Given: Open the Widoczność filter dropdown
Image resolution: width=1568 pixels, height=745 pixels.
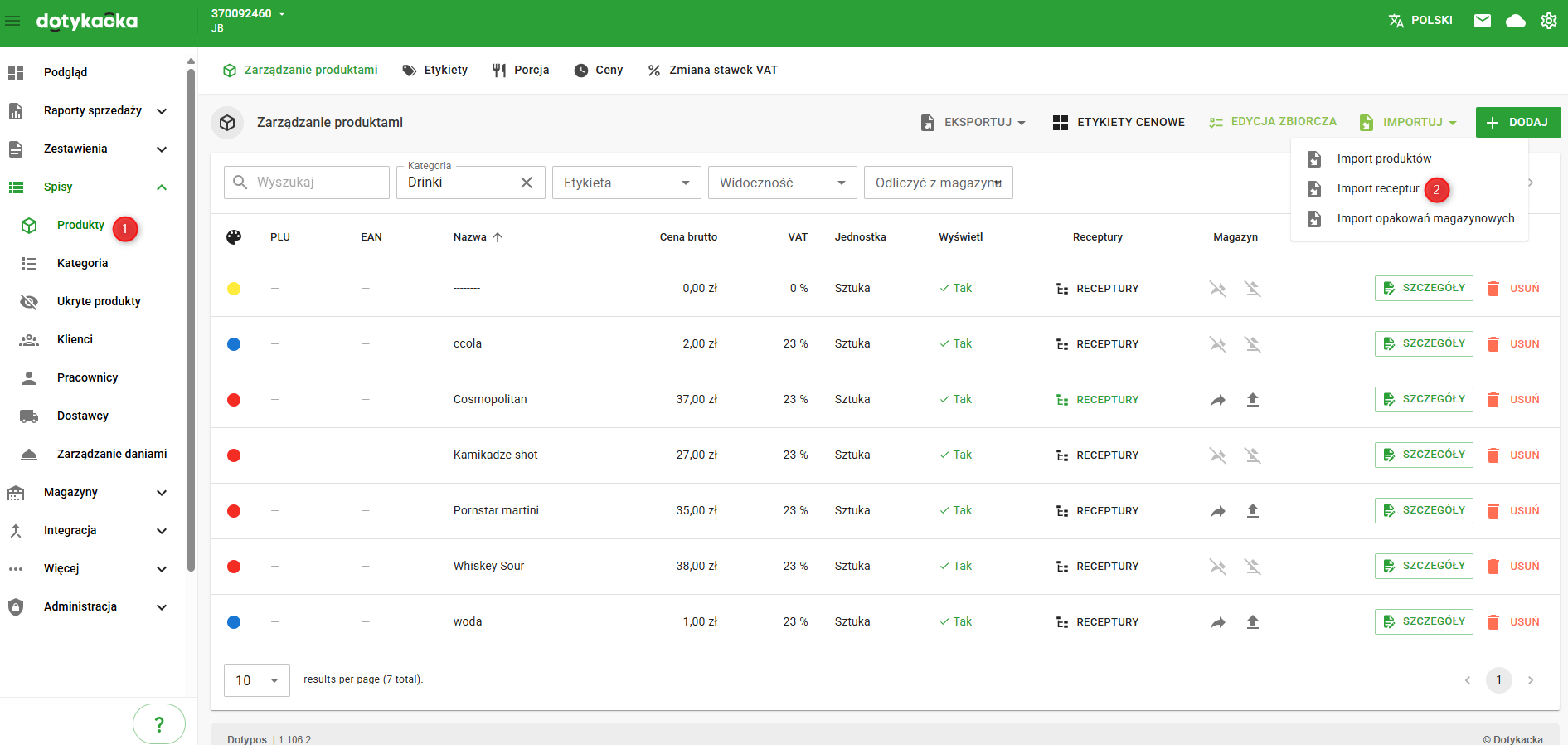Looking at the screenshot, I should pyautogui.click(x=782, y=183).
